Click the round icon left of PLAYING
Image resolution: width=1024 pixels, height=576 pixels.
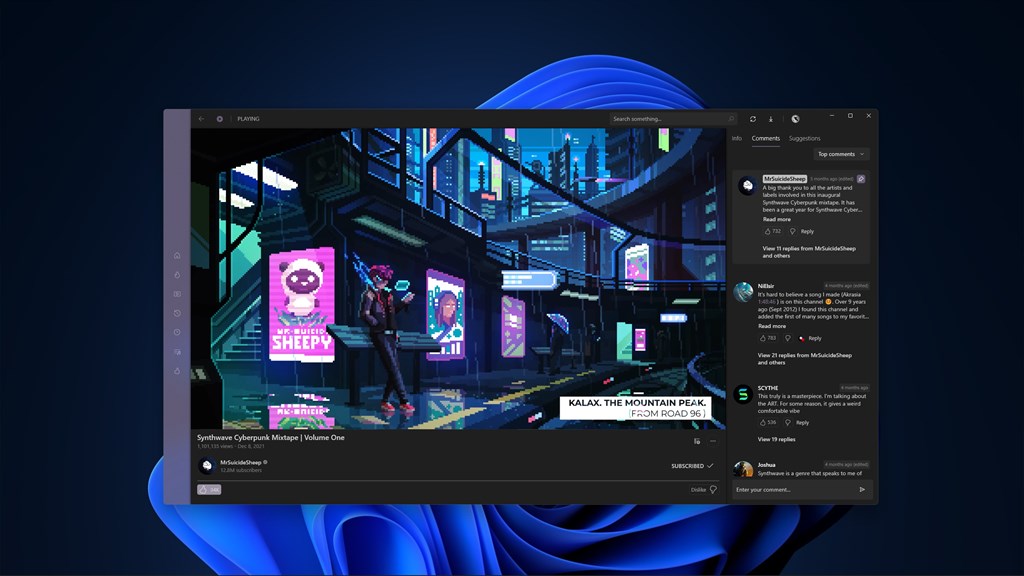coord(219,119)
